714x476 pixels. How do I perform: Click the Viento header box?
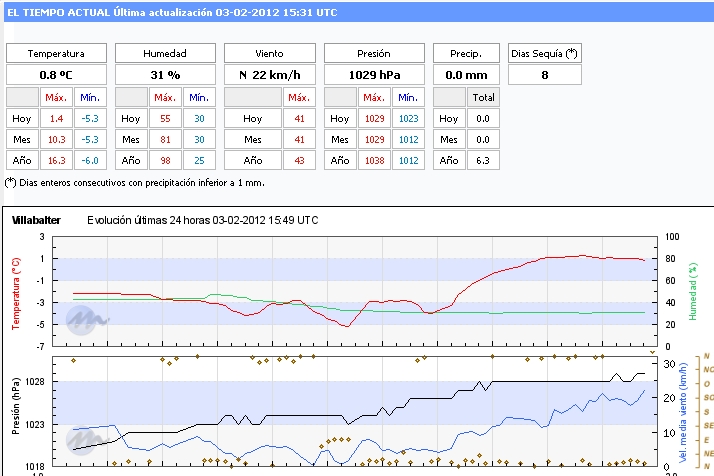coord(269,53)
